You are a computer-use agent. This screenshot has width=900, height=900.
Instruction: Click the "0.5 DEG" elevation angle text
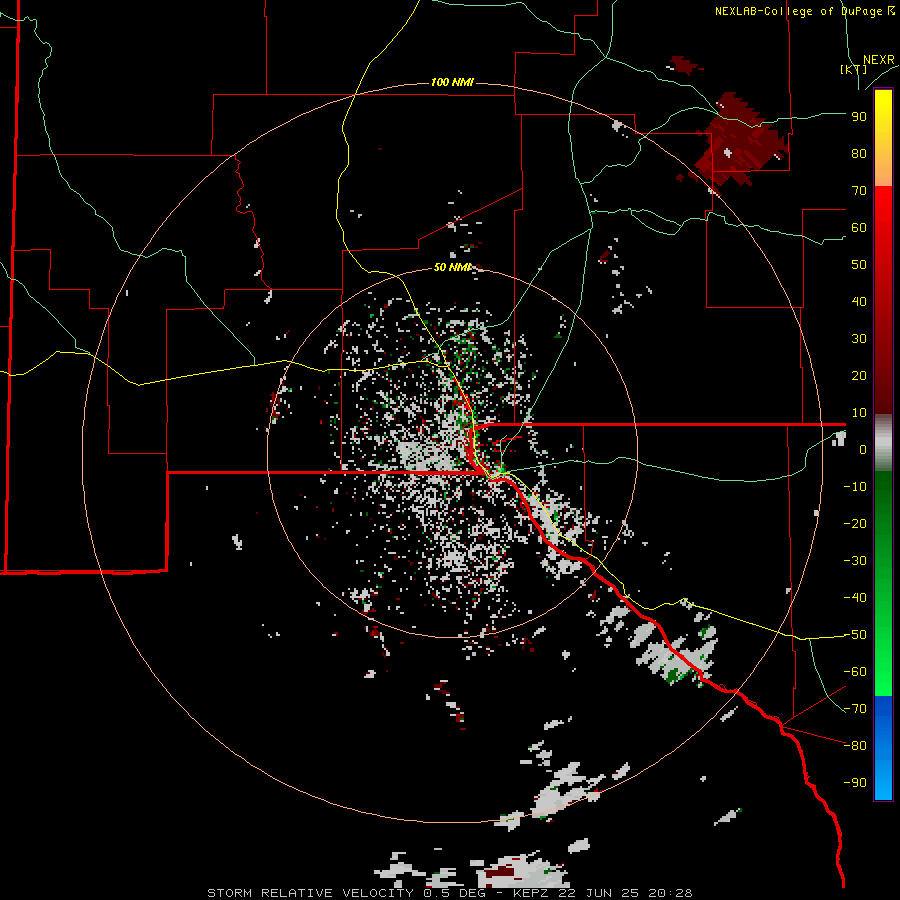(x=455, y=893)
